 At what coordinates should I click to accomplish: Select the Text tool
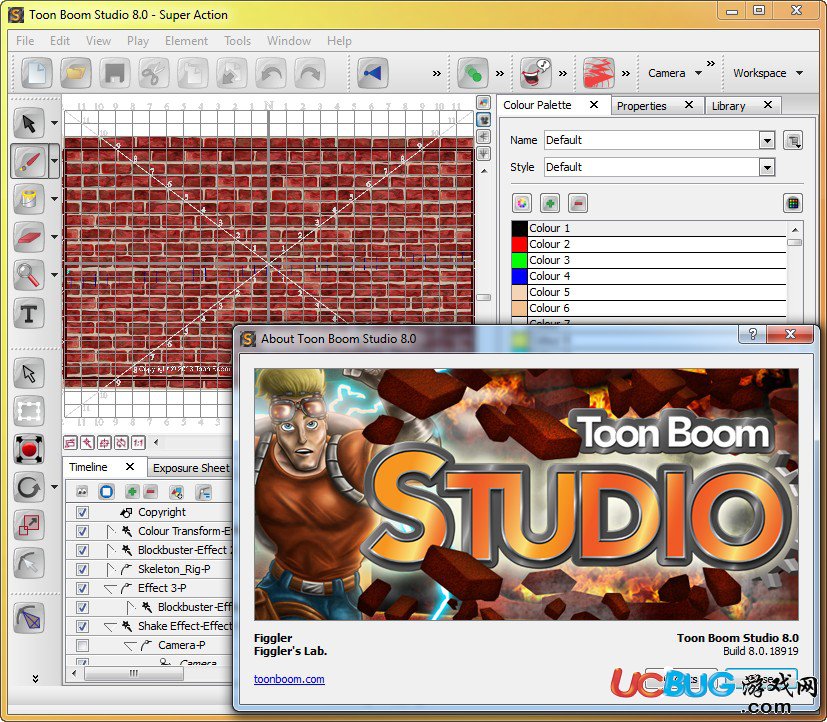(x=28, y=313)
